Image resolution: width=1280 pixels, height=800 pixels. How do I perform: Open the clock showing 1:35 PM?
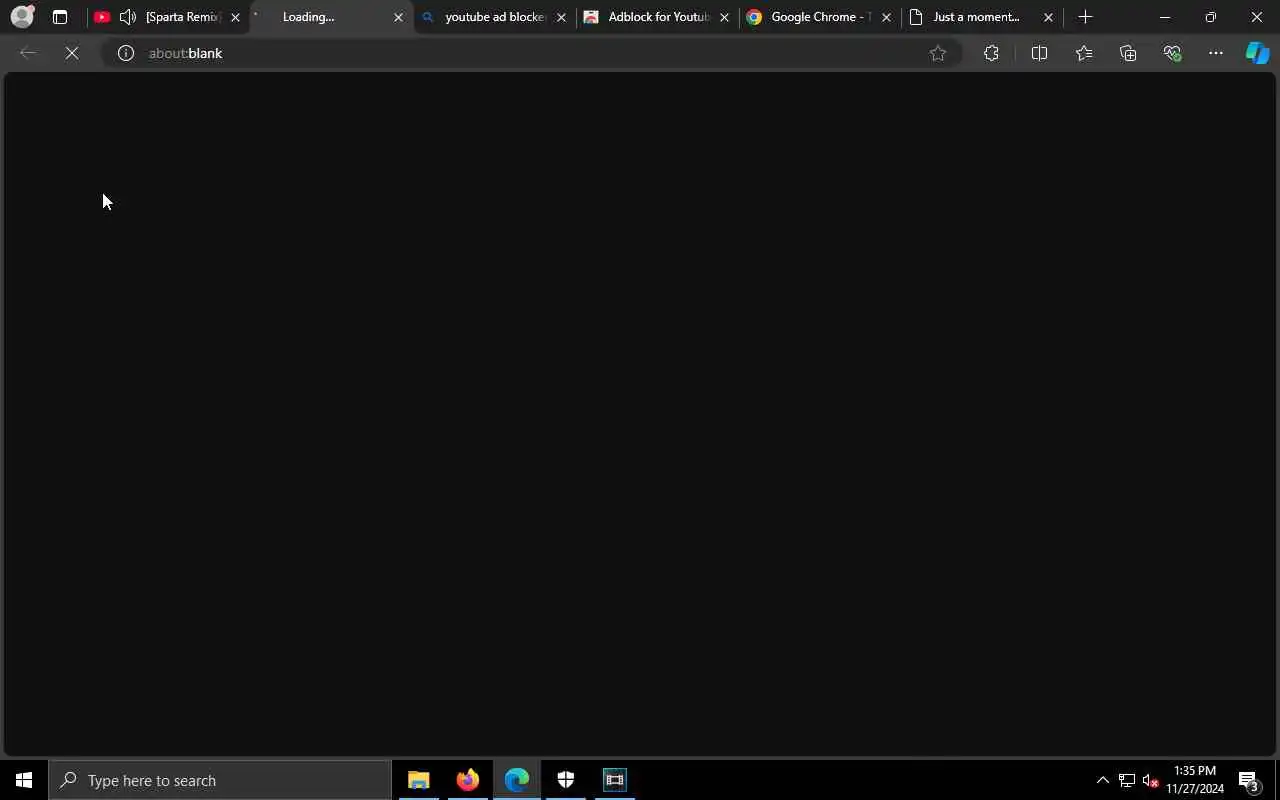coord(1195,780)
